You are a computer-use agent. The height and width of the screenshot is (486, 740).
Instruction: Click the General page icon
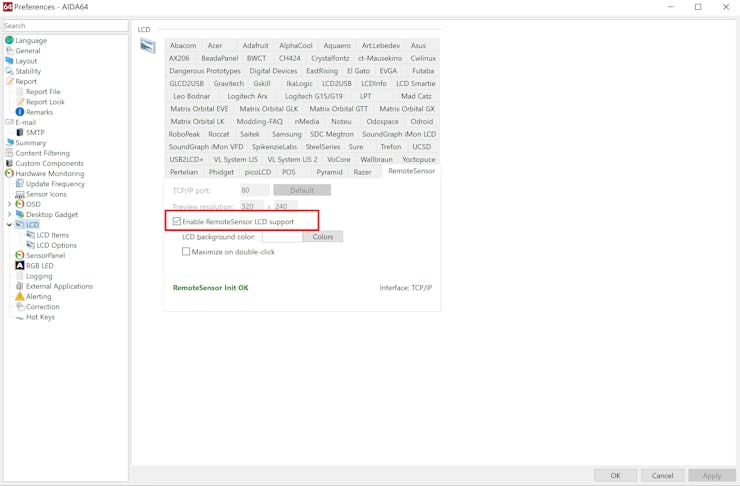(9, 50)
